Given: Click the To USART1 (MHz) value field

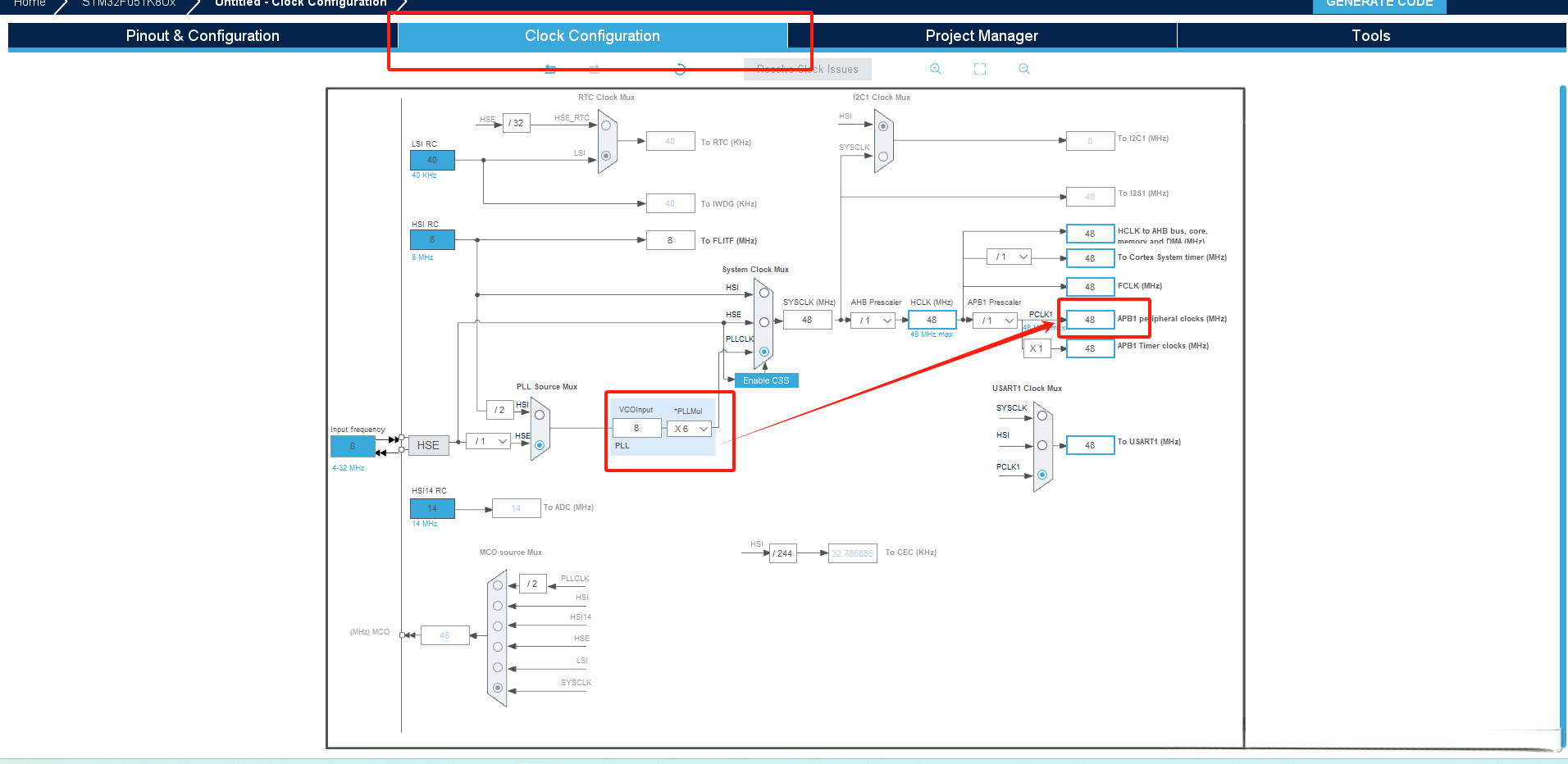Looking at the screenshot, I should (1090, 445).
